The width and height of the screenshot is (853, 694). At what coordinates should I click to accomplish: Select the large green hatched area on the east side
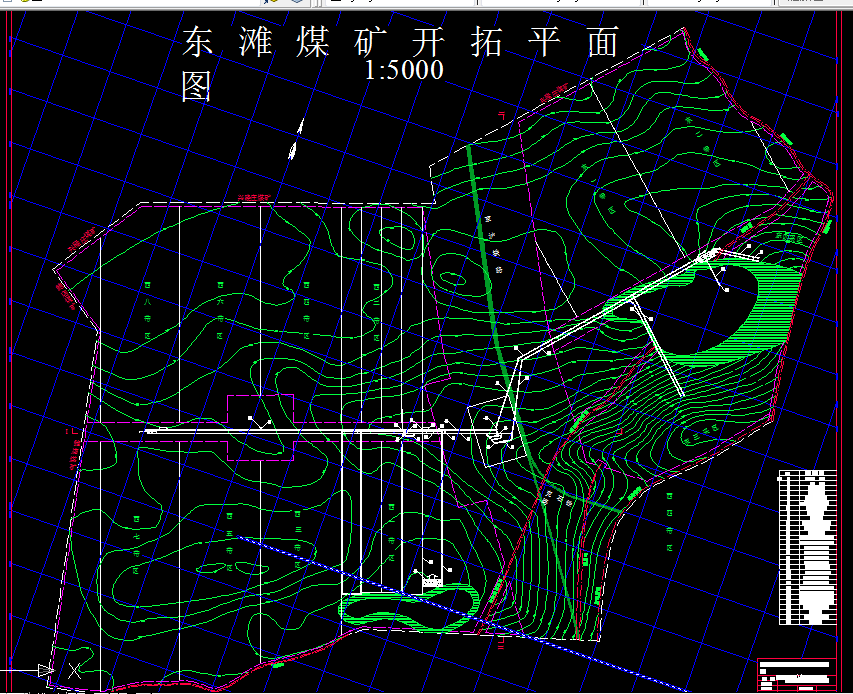[772, 310]
